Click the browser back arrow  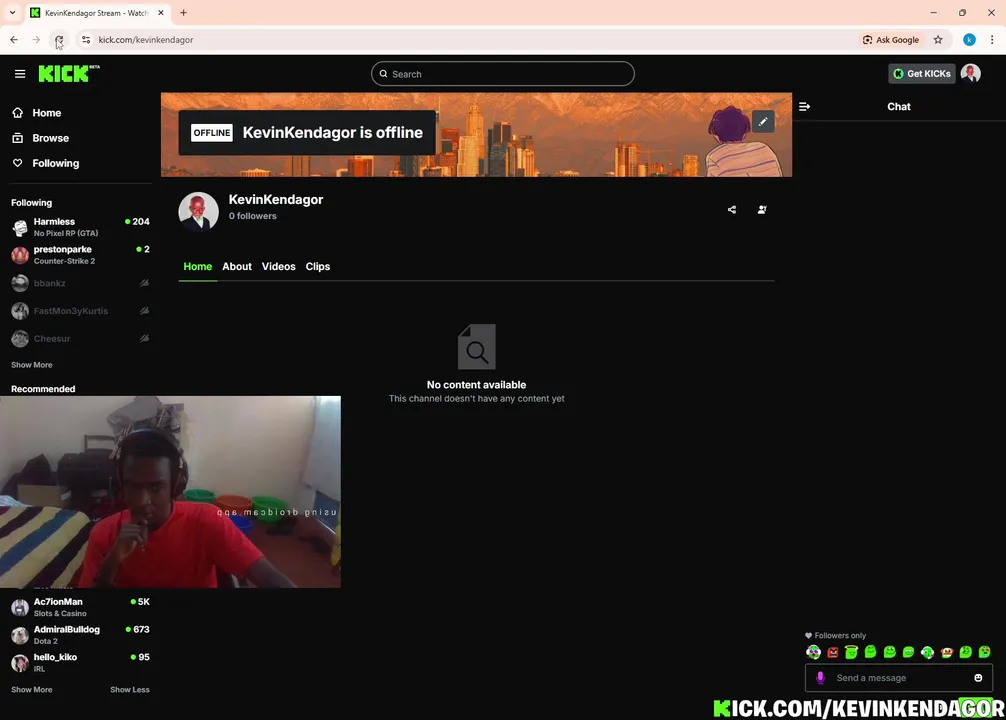[14, 40]
